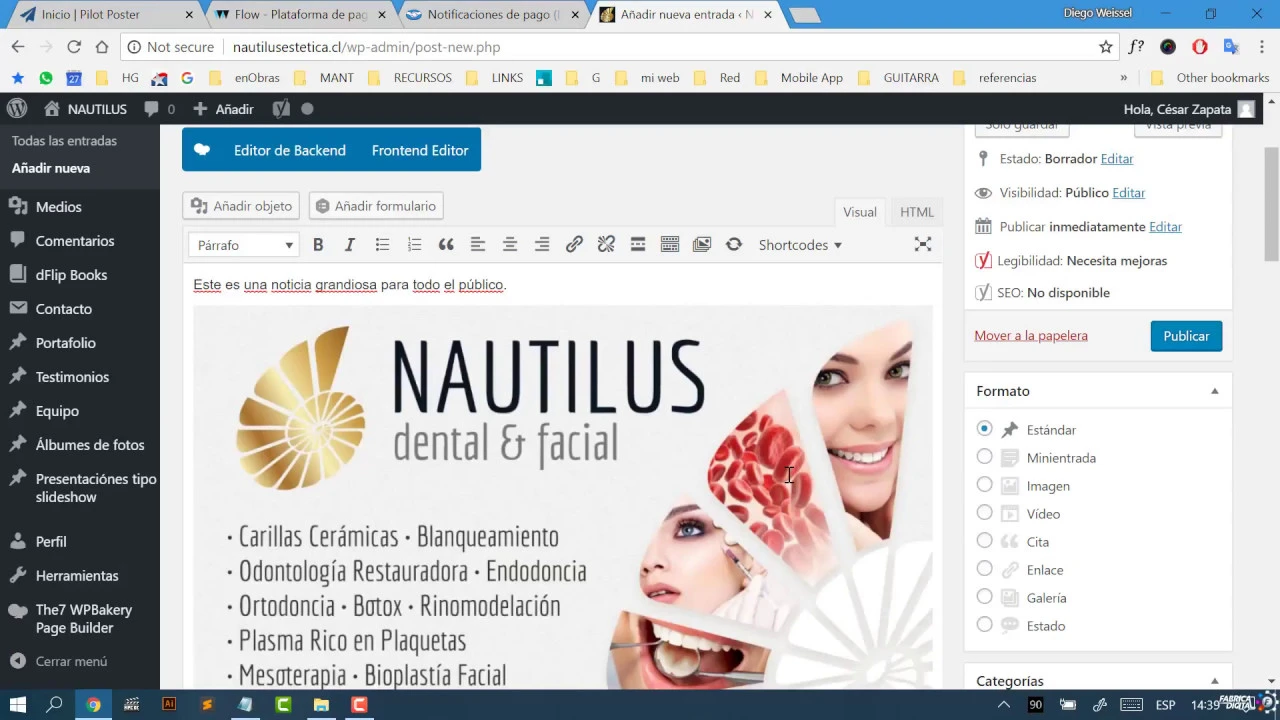The height and width of the screenshot is (720, 1280).
Task: Select the Minientrada post format
Action: point(985,456)
